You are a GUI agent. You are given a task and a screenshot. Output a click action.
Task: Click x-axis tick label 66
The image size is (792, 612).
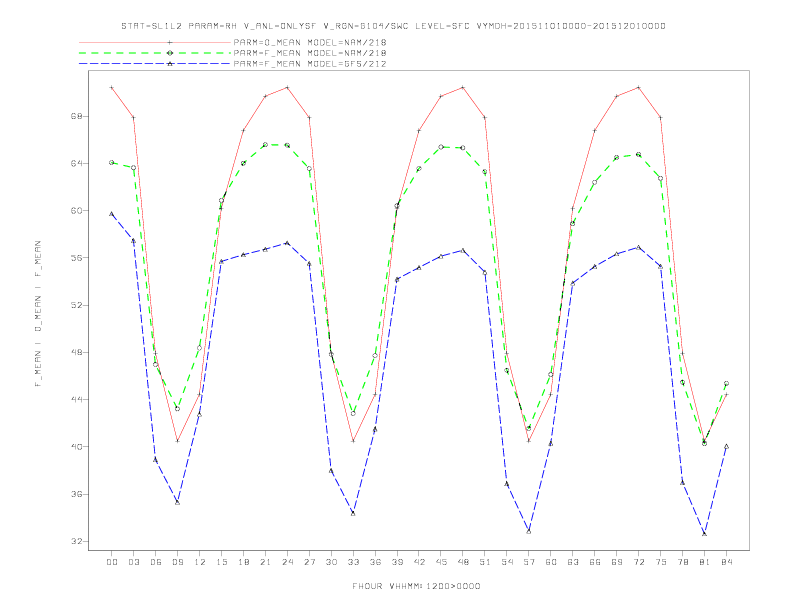(595, 562)
